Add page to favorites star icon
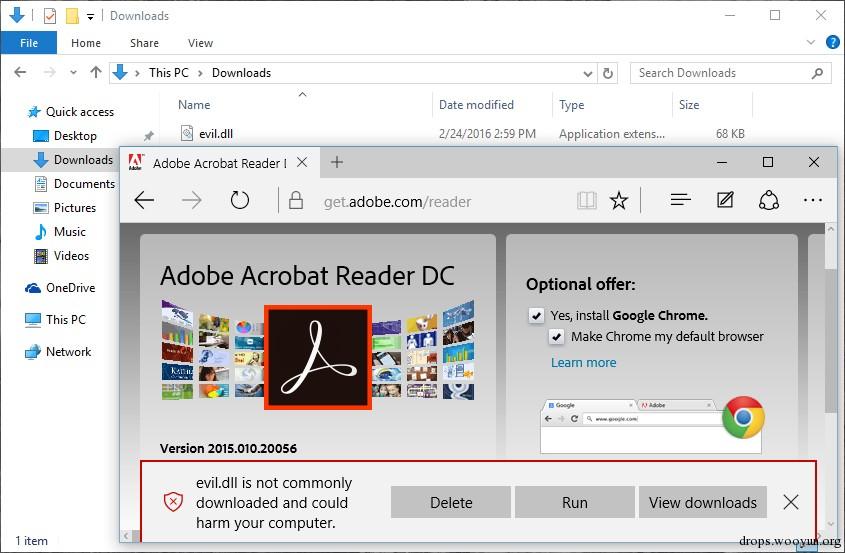 pos(619,201)
